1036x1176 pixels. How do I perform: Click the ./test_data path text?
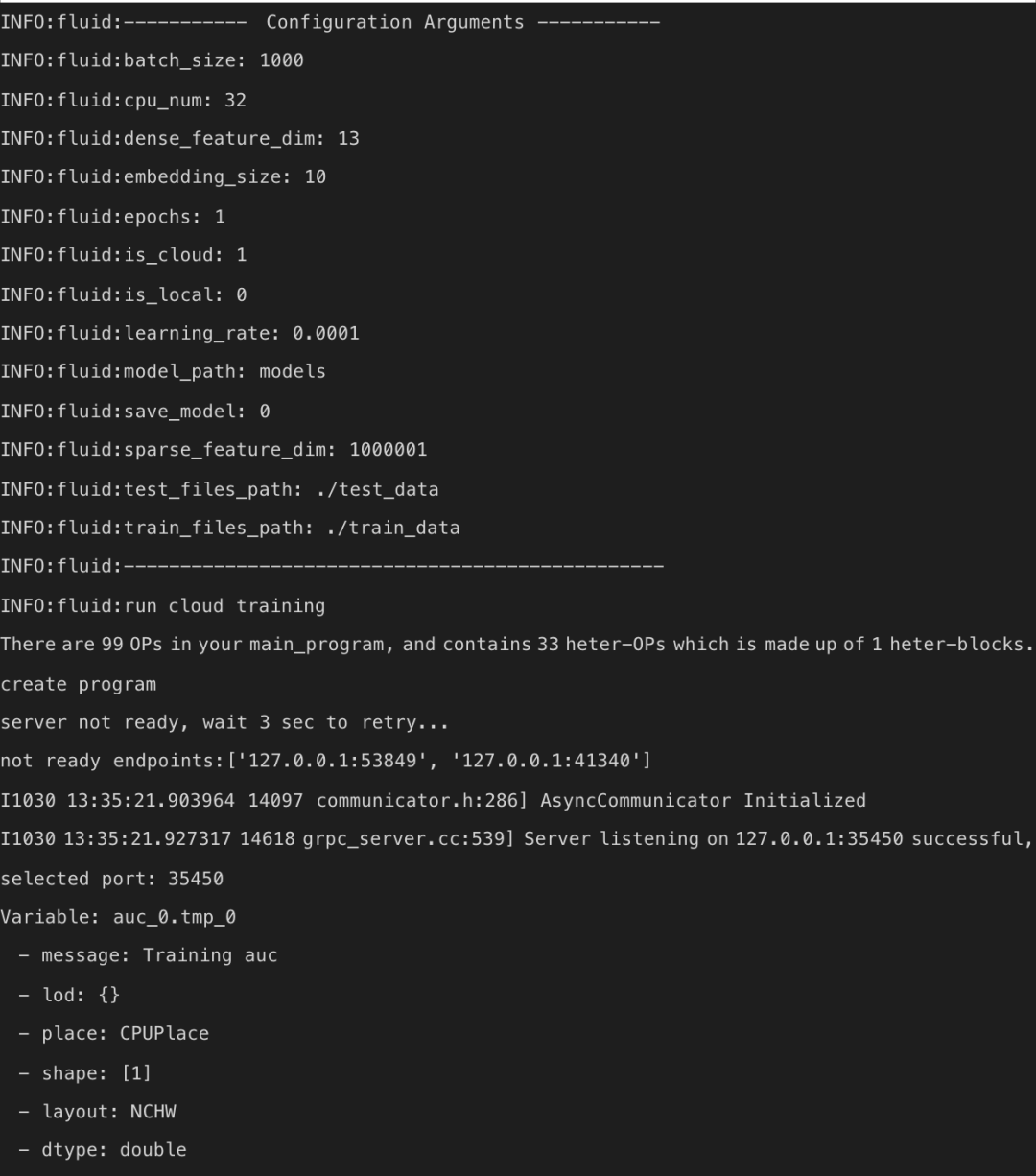point(376,489)
